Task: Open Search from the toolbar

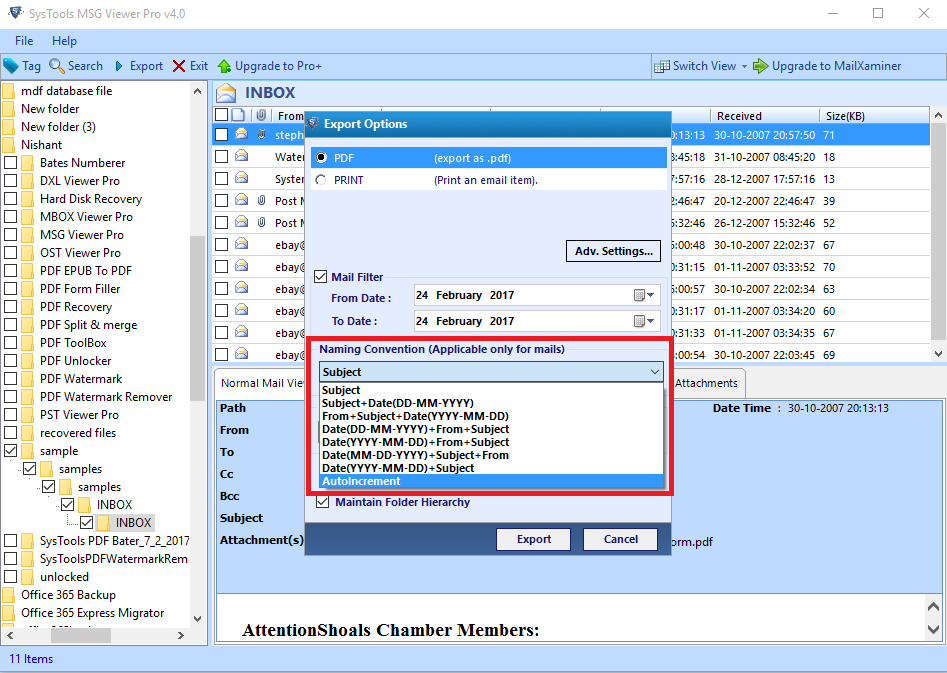Action: 76,65
